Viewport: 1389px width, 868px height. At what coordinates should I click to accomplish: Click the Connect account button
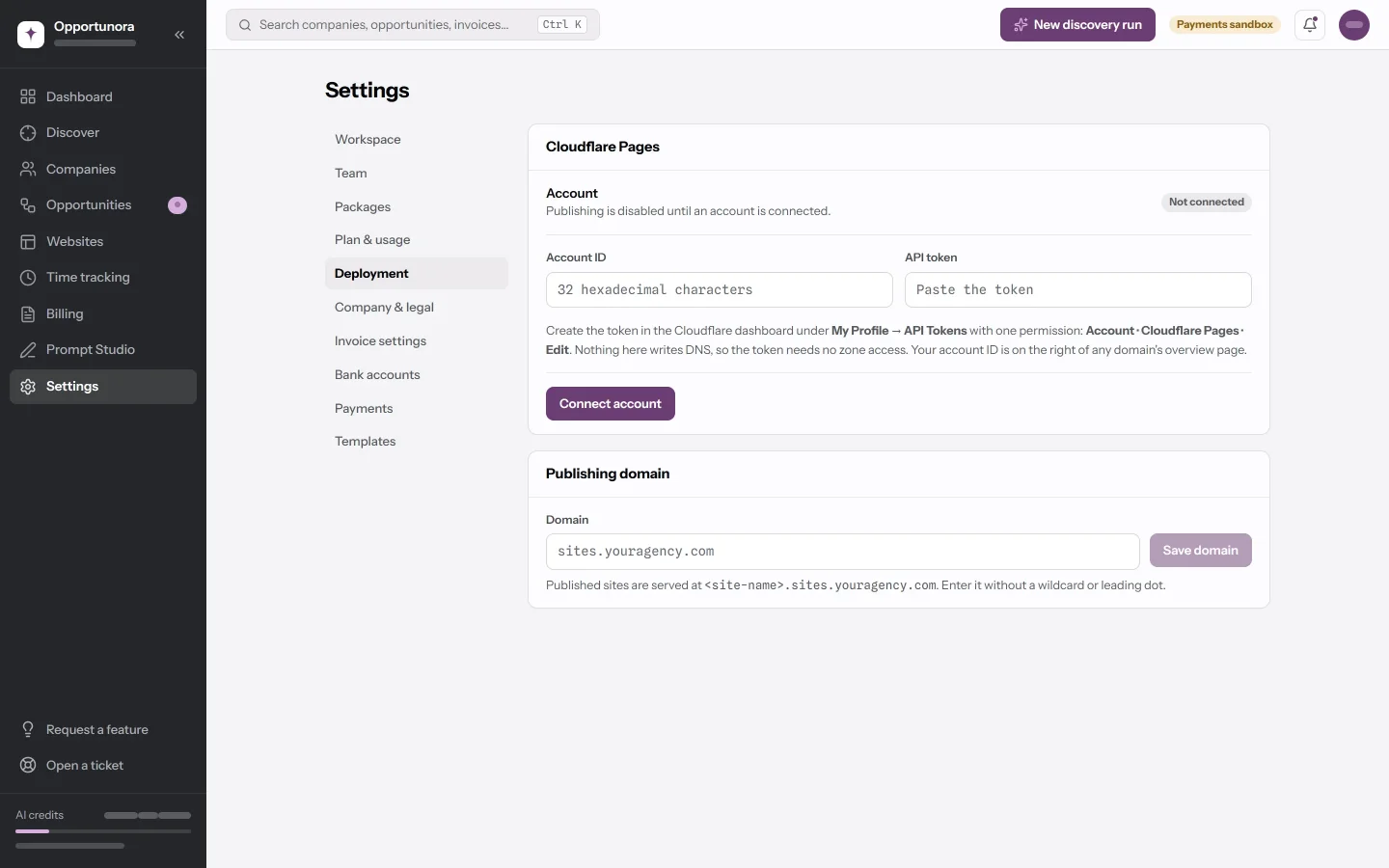coord(611,404)
